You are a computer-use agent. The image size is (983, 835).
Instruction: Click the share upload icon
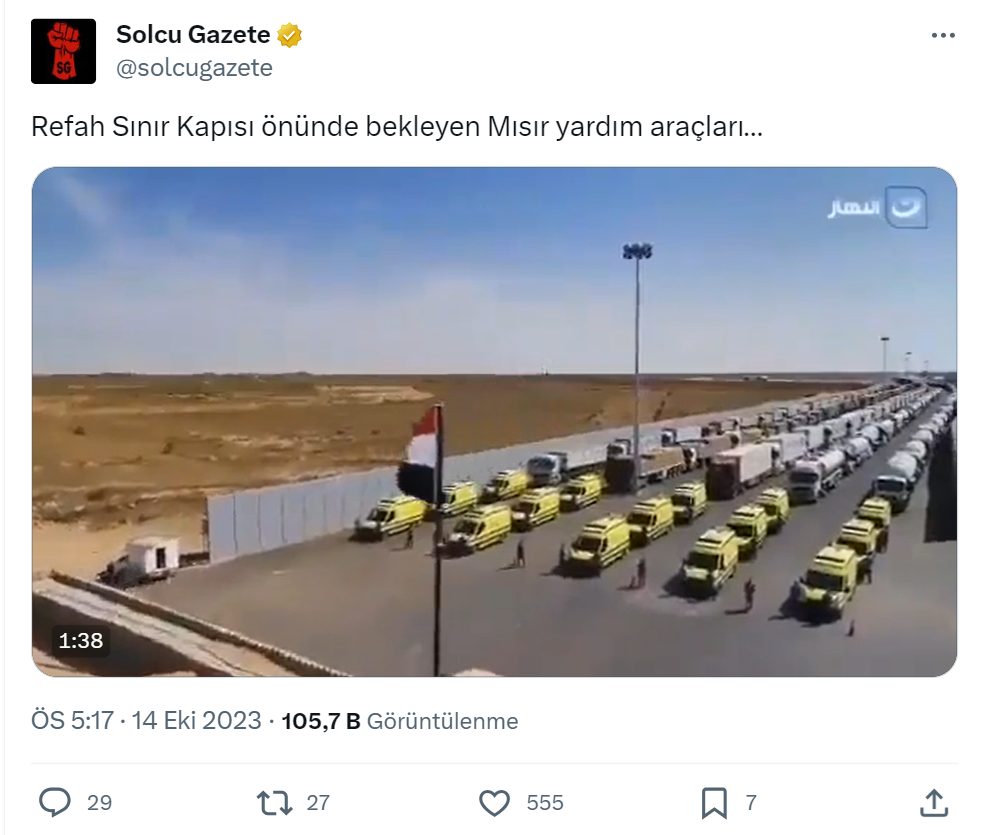[x=933, y=803]
